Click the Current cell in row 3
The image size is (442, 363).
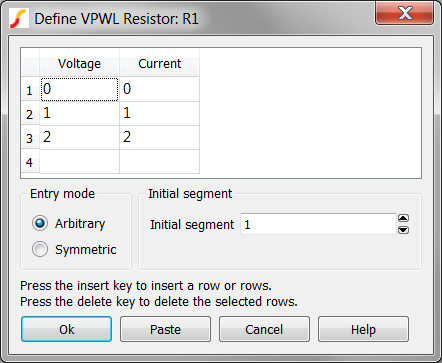click(159, 137)
